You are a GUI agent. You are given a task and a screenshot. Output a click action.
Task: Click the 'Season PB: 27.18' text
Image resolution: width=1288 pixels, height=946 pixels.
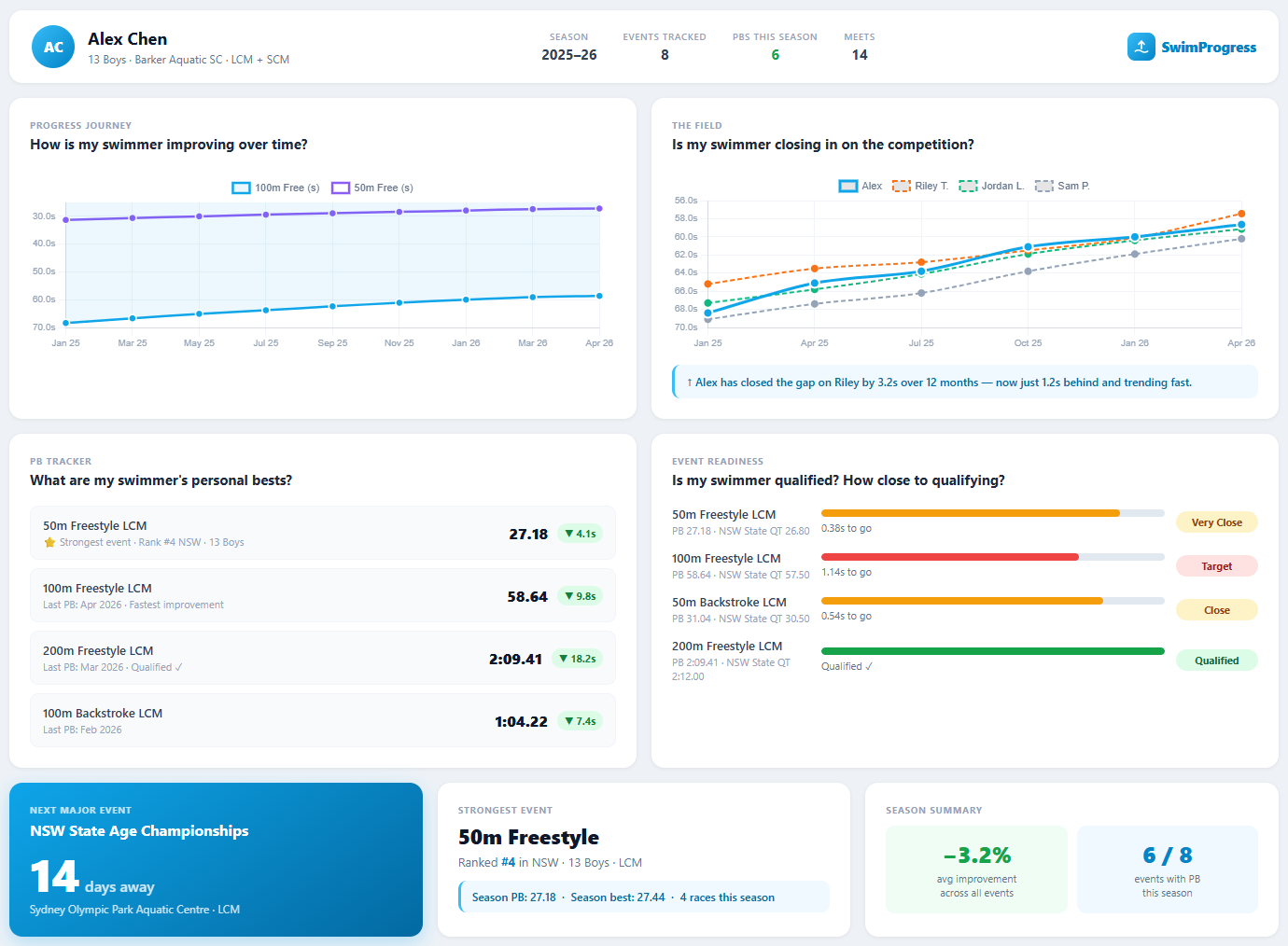tap(513, 897)
